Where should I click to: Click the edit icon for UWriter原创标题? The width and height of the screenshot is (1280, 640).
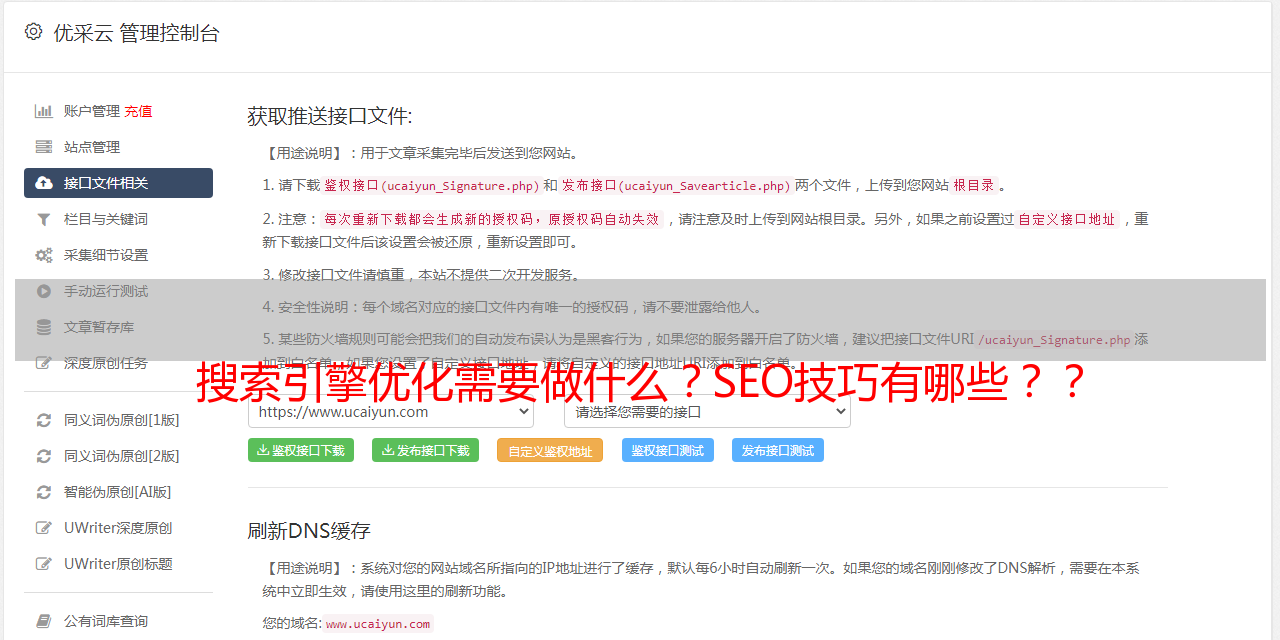(x=44, y=564)
